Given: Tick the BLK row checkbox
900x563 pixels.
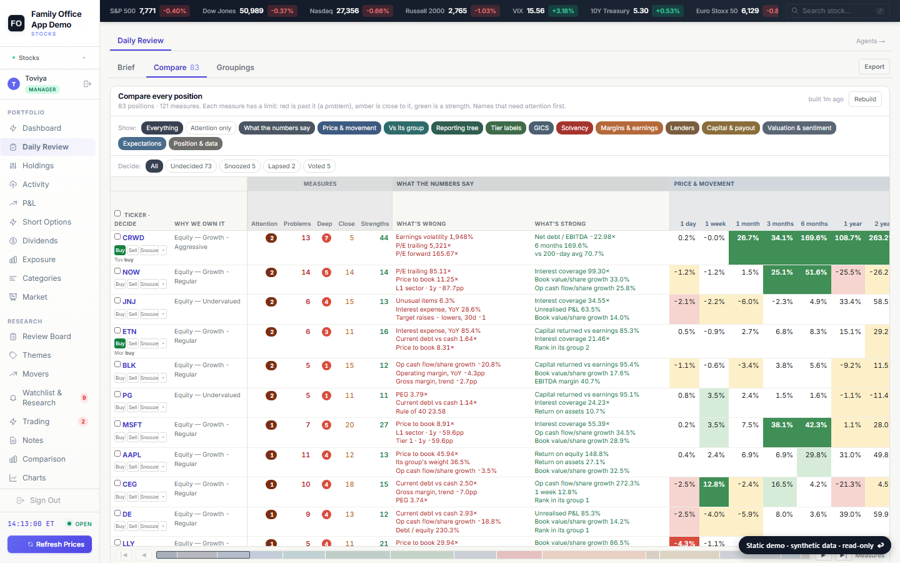Looking at the screenshot, I should [x=118, y=364].
